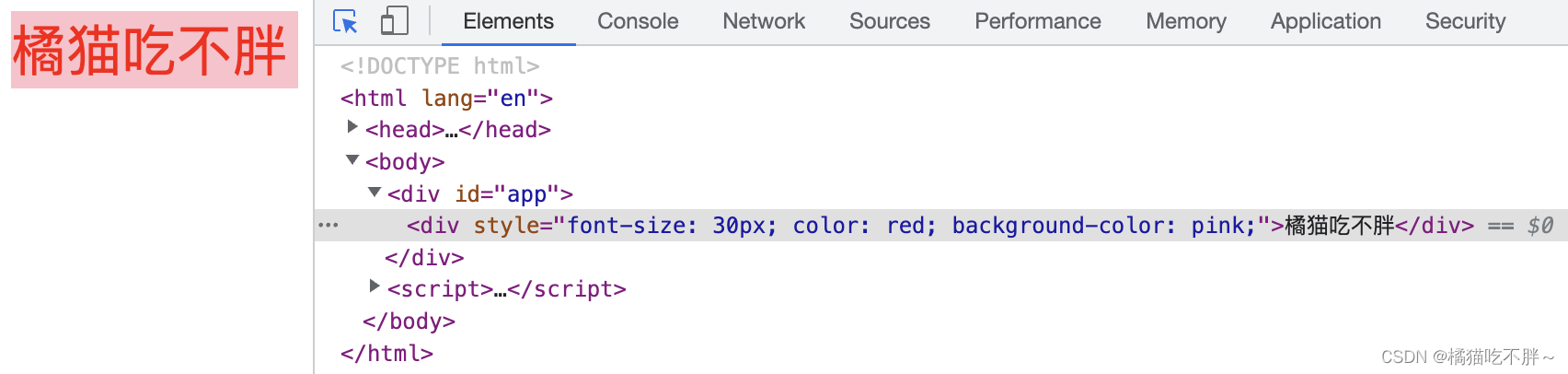
Task: Click the pink rendered text block
Action: [154, 50]
